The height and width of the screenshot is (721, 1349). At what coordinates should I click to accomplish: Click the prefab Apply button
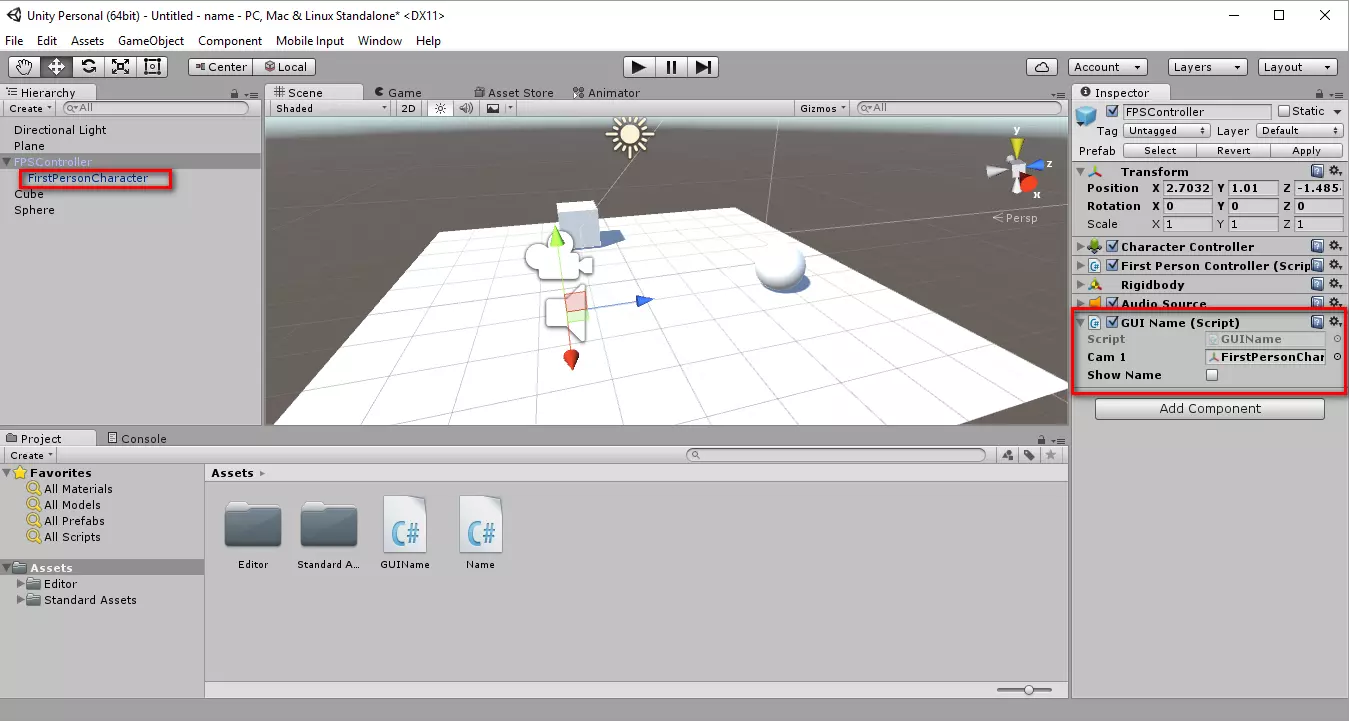[1306, 150]
